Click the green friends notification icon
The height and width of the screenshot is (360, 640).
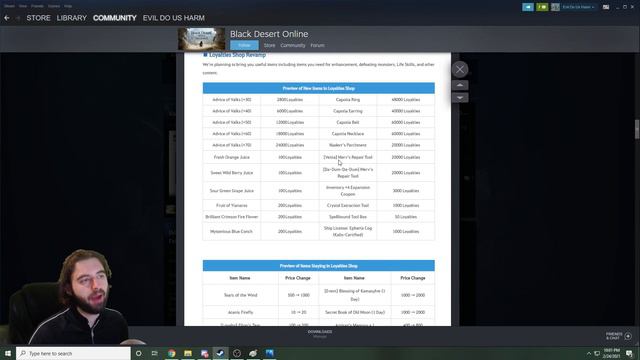(x=542, y=7)
